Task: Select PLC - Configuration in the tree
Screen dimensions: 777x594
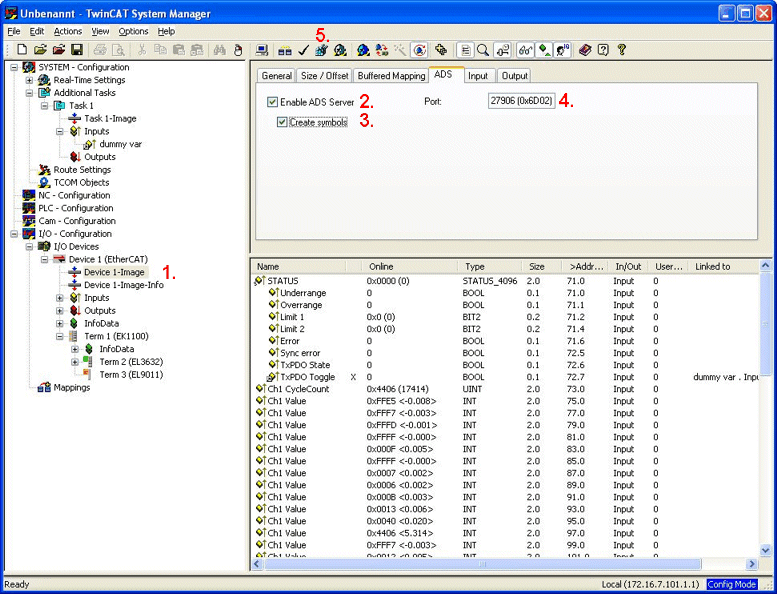Action: pos(76,208)
